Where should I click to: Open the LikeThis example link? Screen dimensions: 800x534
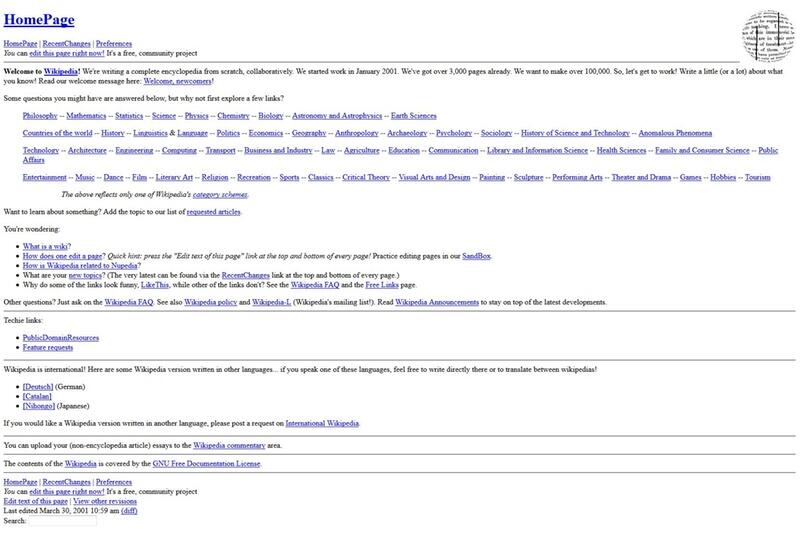(x=155, y=285)
